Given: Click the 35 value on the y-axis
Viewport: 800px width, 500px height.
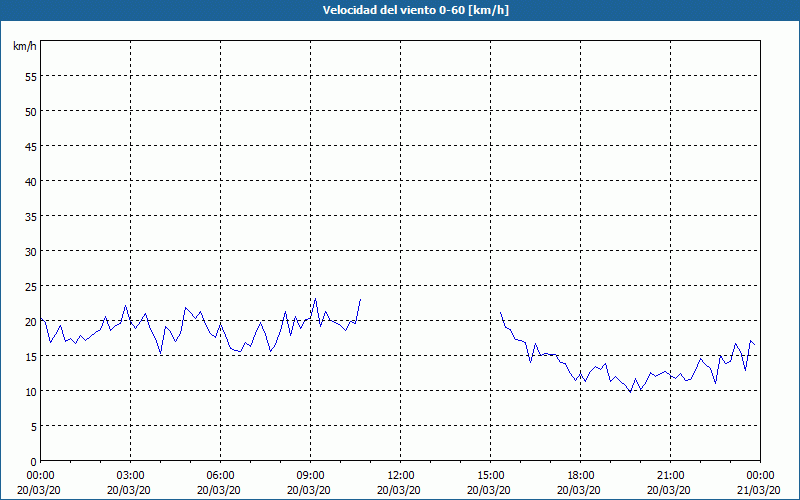Looking at the screenshot, I should point(31,216).
